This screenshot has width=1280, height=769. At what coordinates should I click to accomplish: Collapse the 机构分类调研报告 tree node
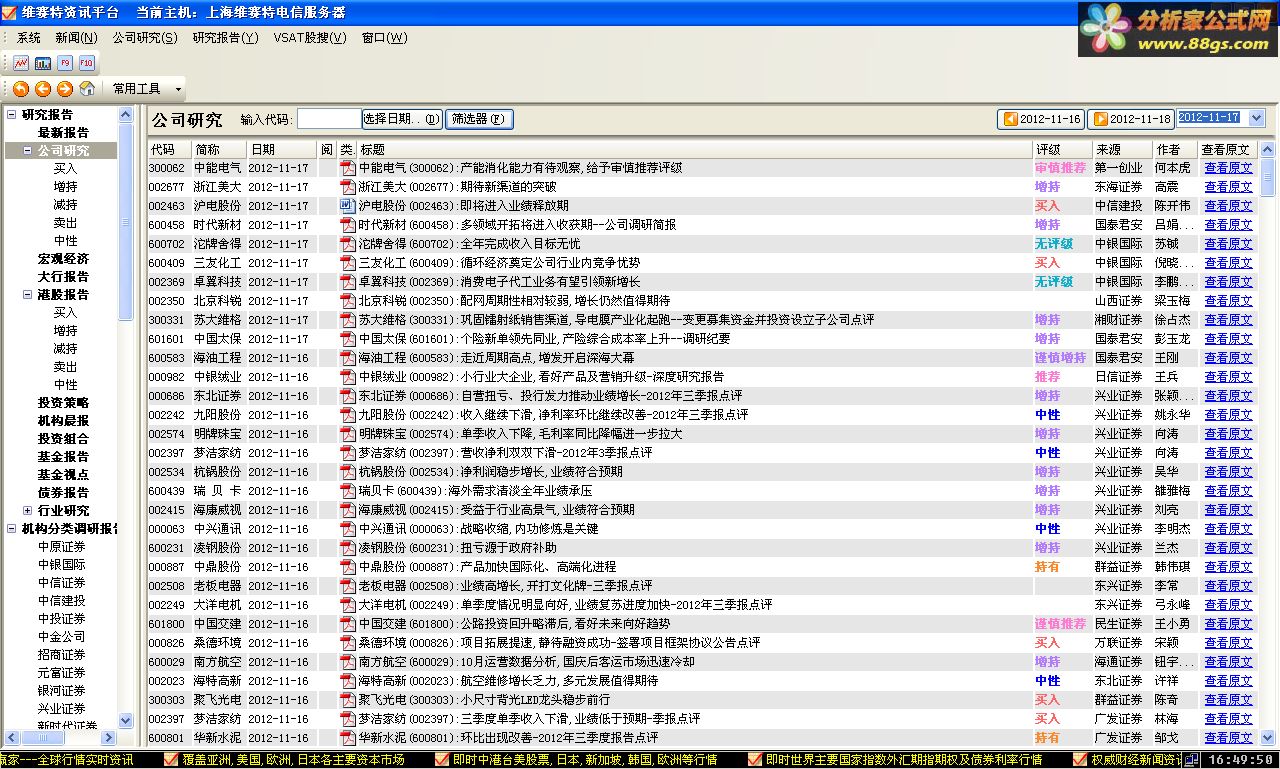tap(12, 529)
